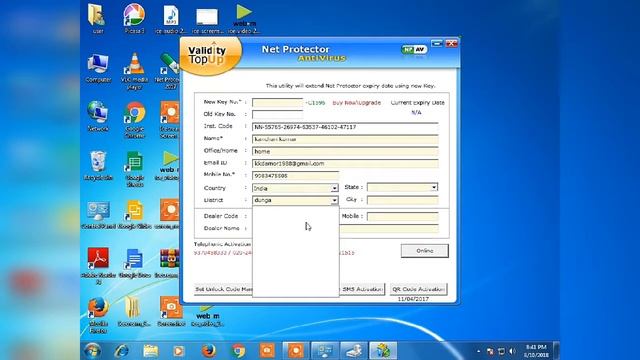Open the Action Center flag tray icon
Screen dimensions: 640x360
[490, 351]
